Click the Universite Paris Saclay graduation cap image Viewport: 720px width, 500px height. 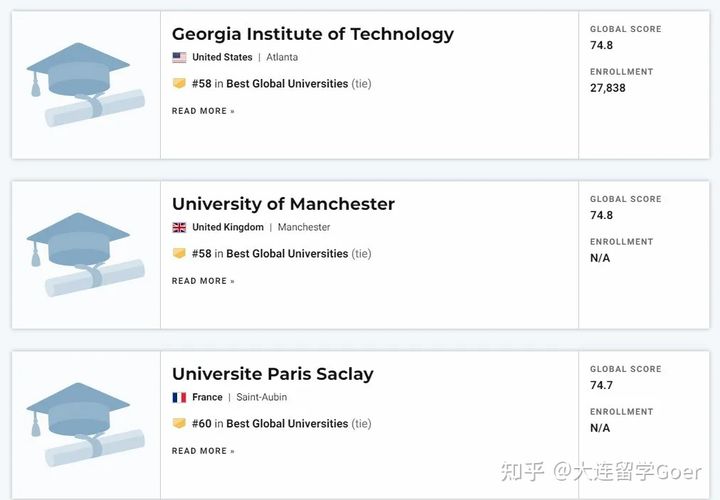coord(86,425)
